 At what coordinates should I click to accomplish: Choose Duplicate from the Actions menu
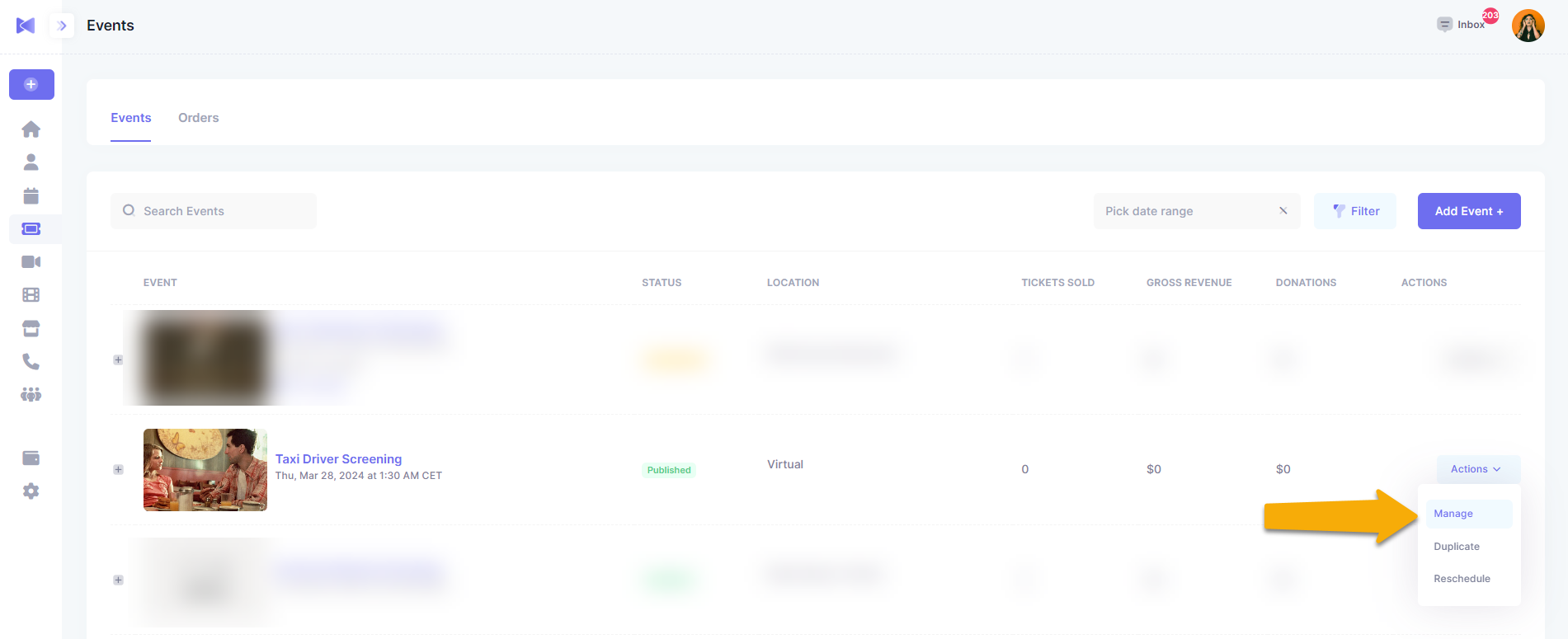point(1457,547)
